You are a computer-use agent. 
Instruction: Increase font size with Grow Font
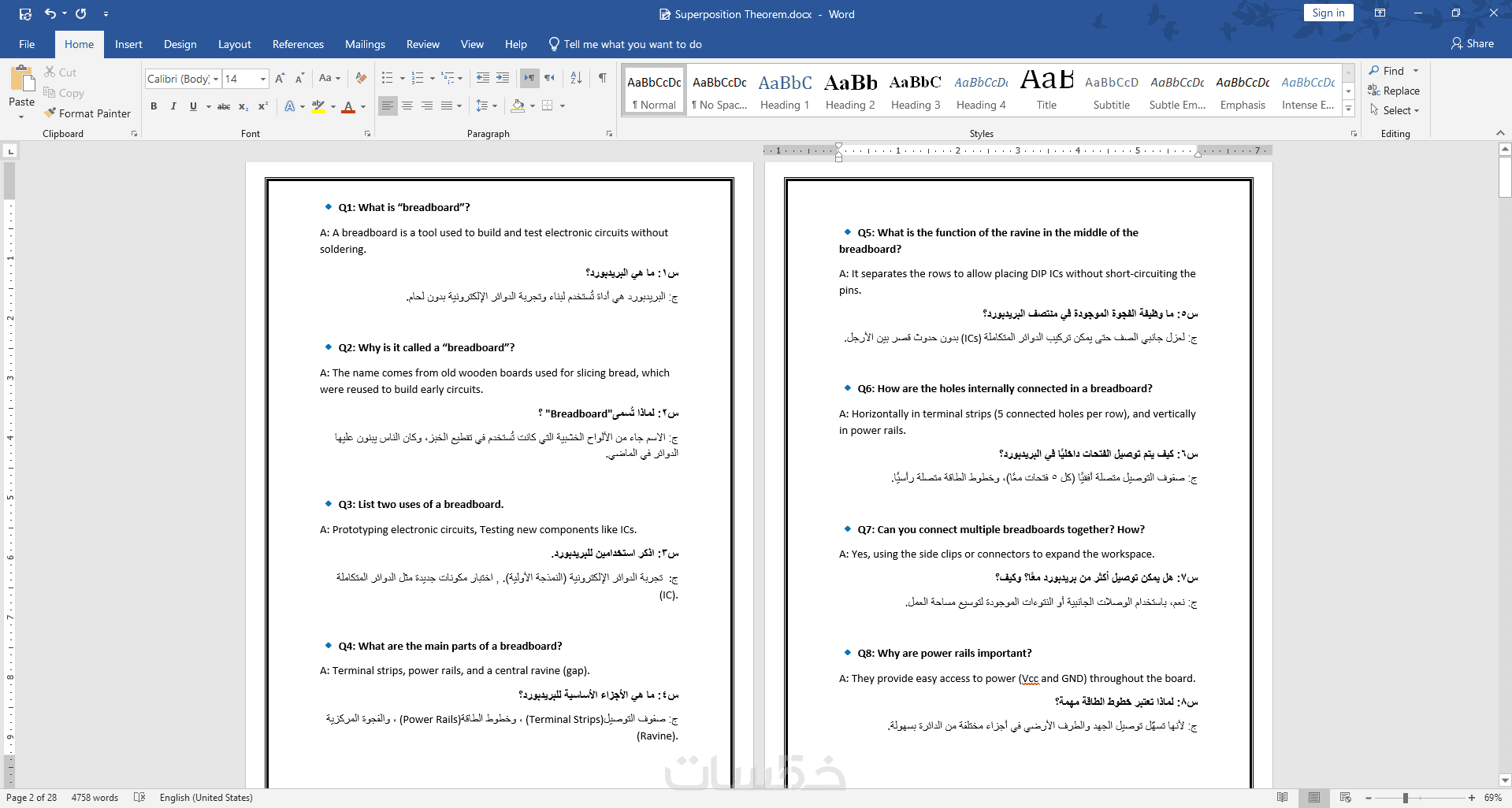click(280, 79)
